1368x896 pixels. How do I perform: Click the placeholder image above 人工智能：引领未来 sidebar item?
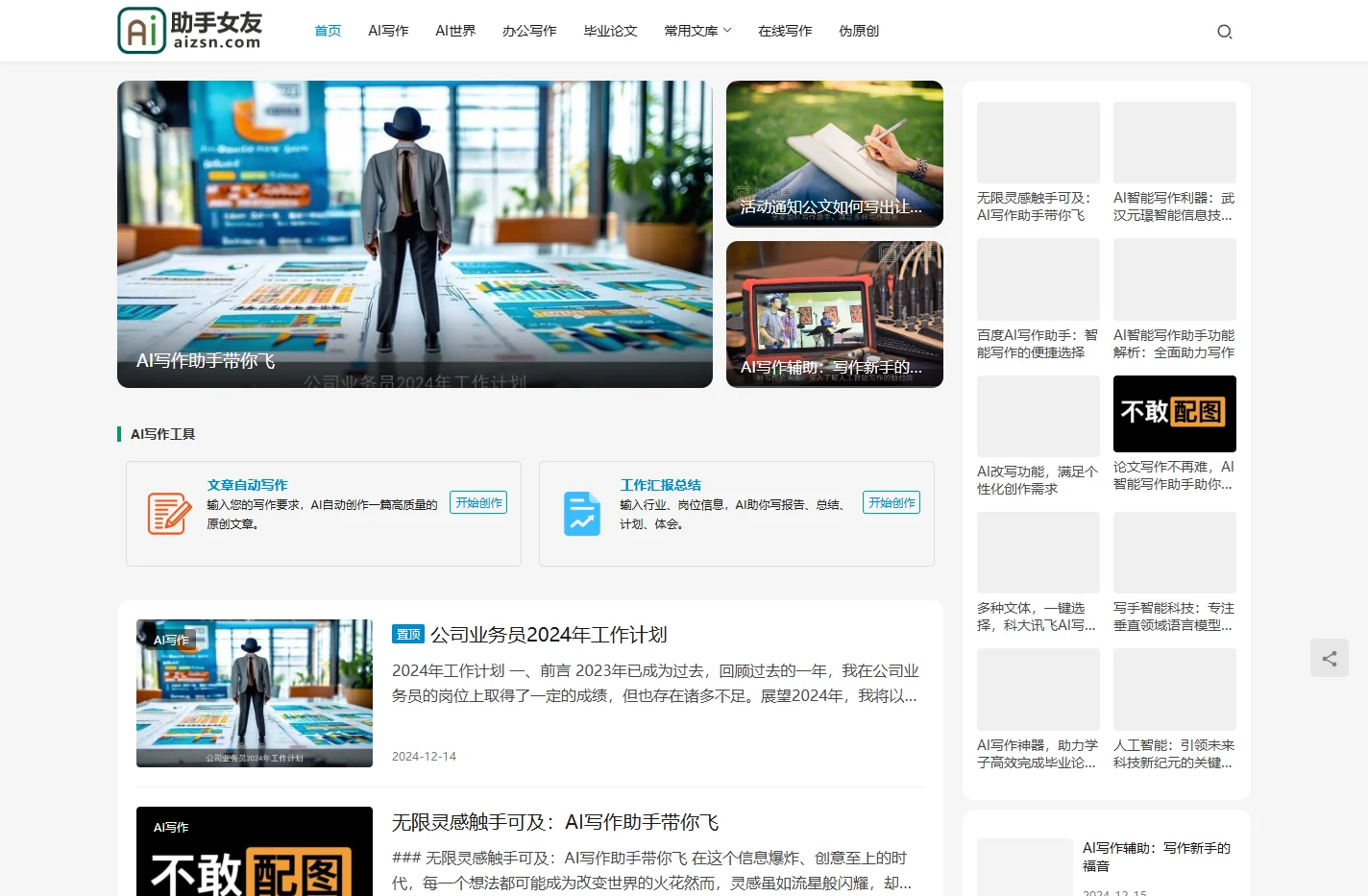click(x=1175, y=690)
